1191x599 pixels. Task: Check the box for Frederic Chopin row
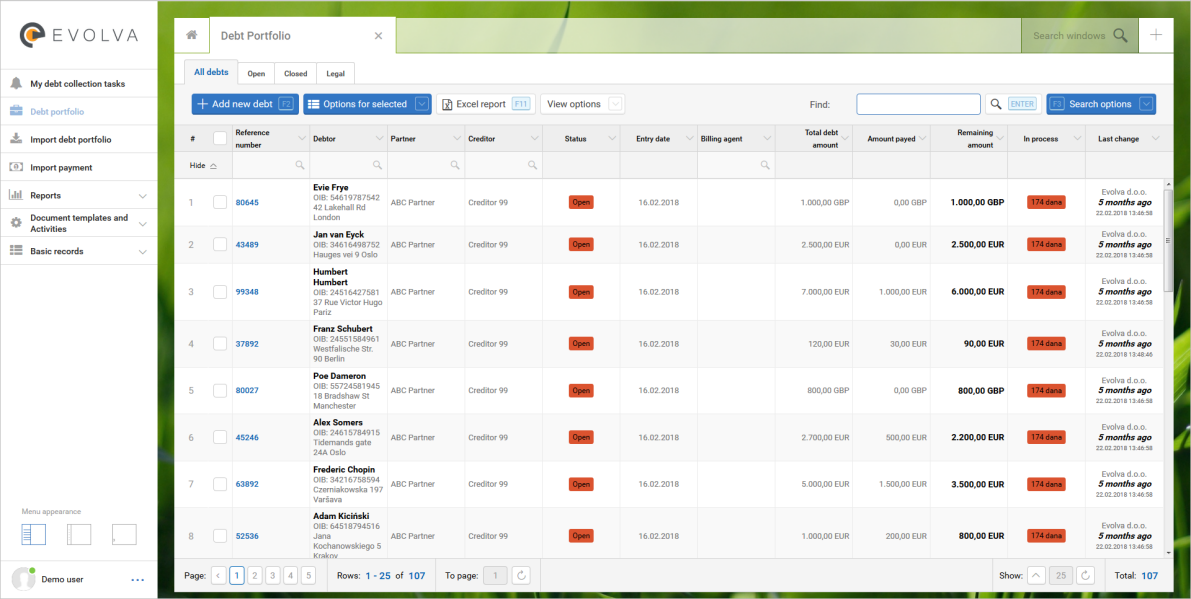coord(220,484)
